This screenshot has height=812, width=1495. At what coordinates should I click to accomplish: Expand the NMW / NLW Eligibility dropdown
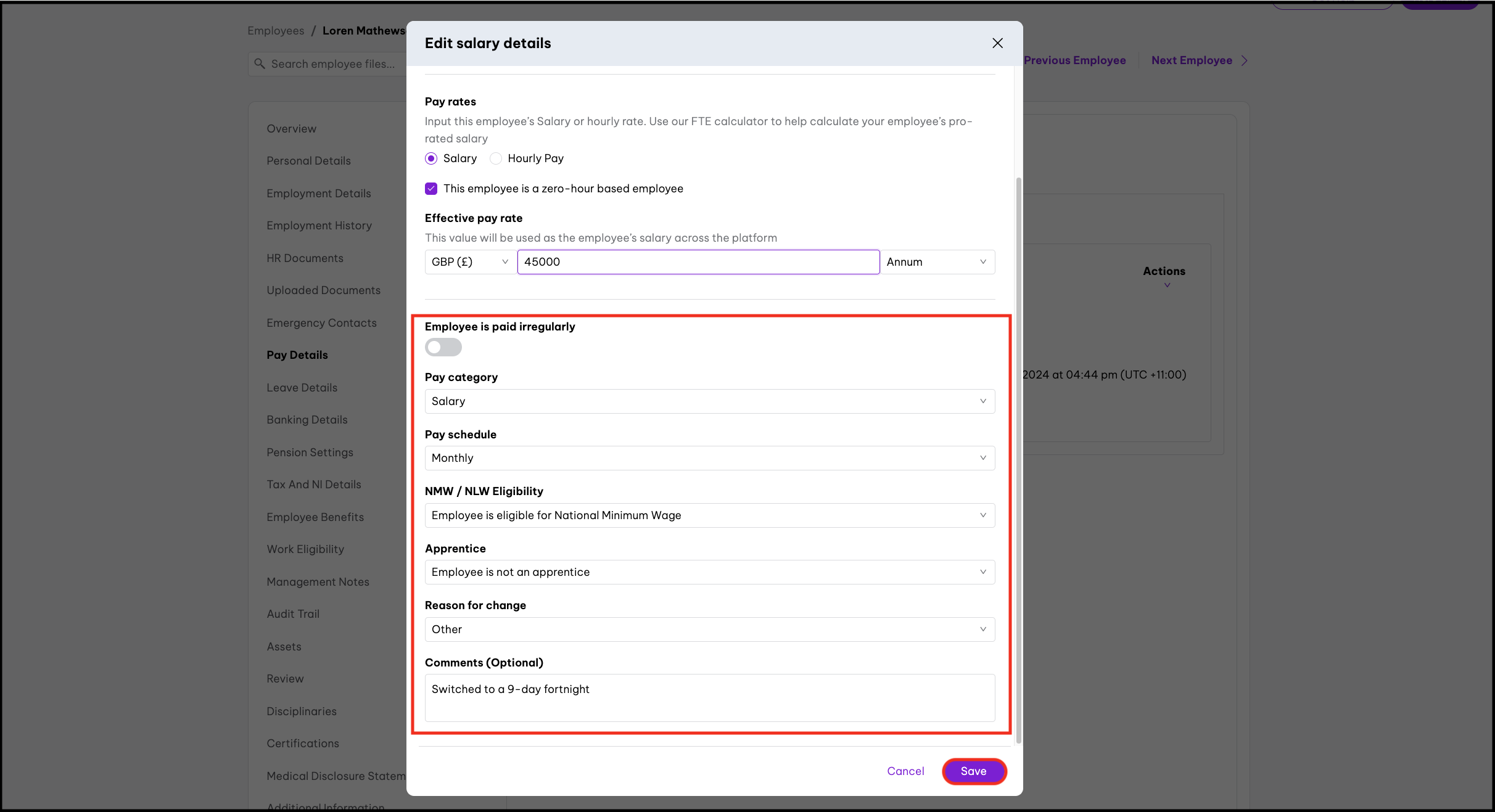pyautogui.click(x=709, y=515)
